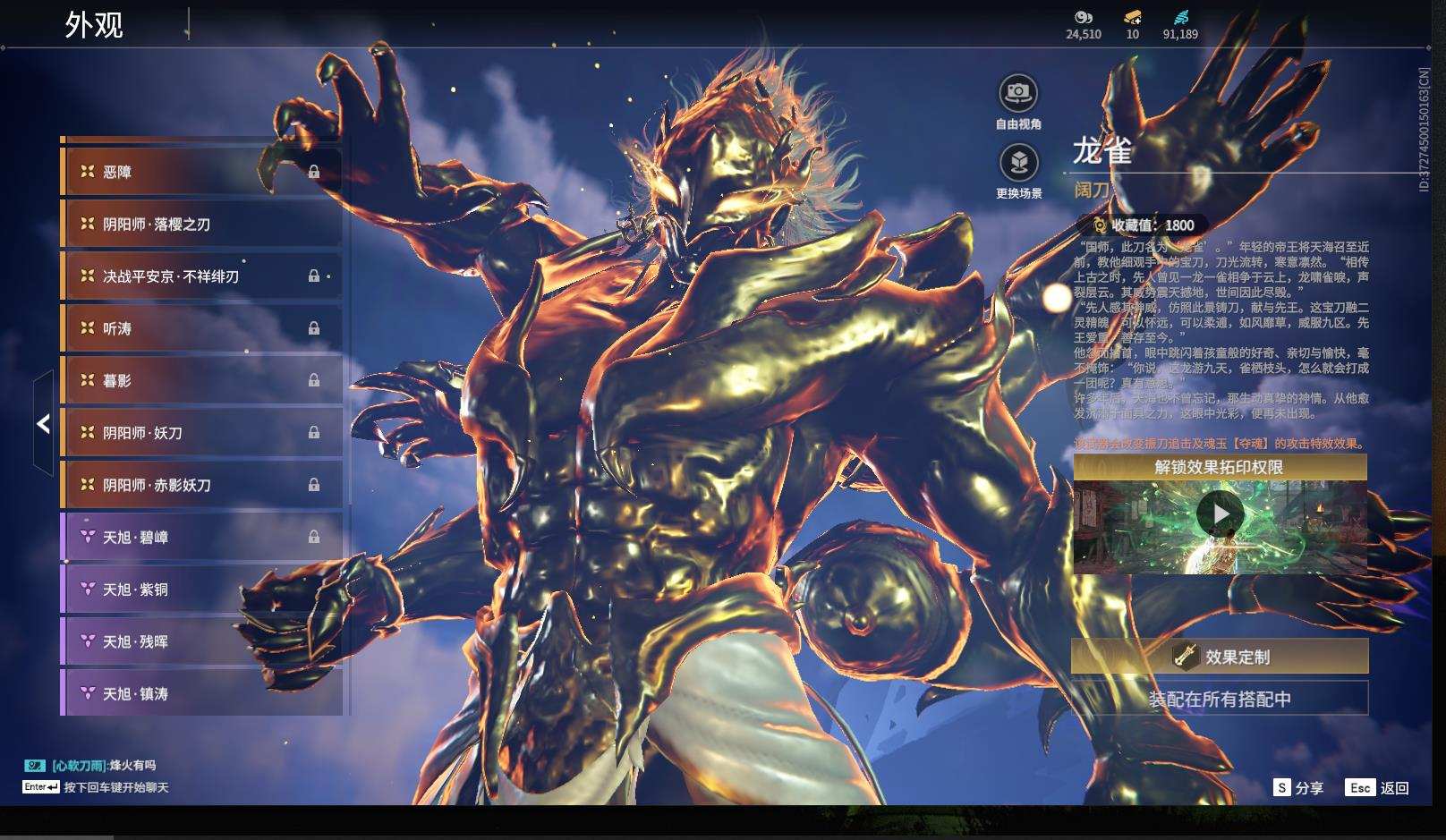Open 效果定制 effect customization
The height and width of the screenshot is (840, 1446).
tap(1220, 657)
